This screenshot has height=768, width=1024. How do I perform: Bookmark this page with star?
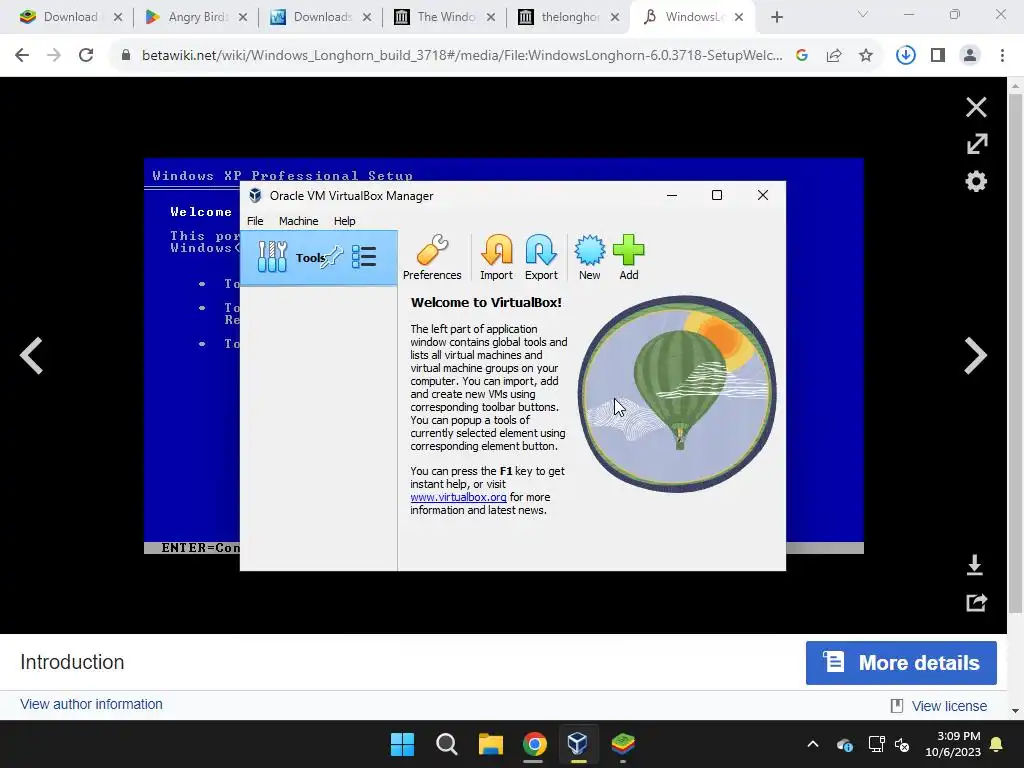tap(866, 56)
